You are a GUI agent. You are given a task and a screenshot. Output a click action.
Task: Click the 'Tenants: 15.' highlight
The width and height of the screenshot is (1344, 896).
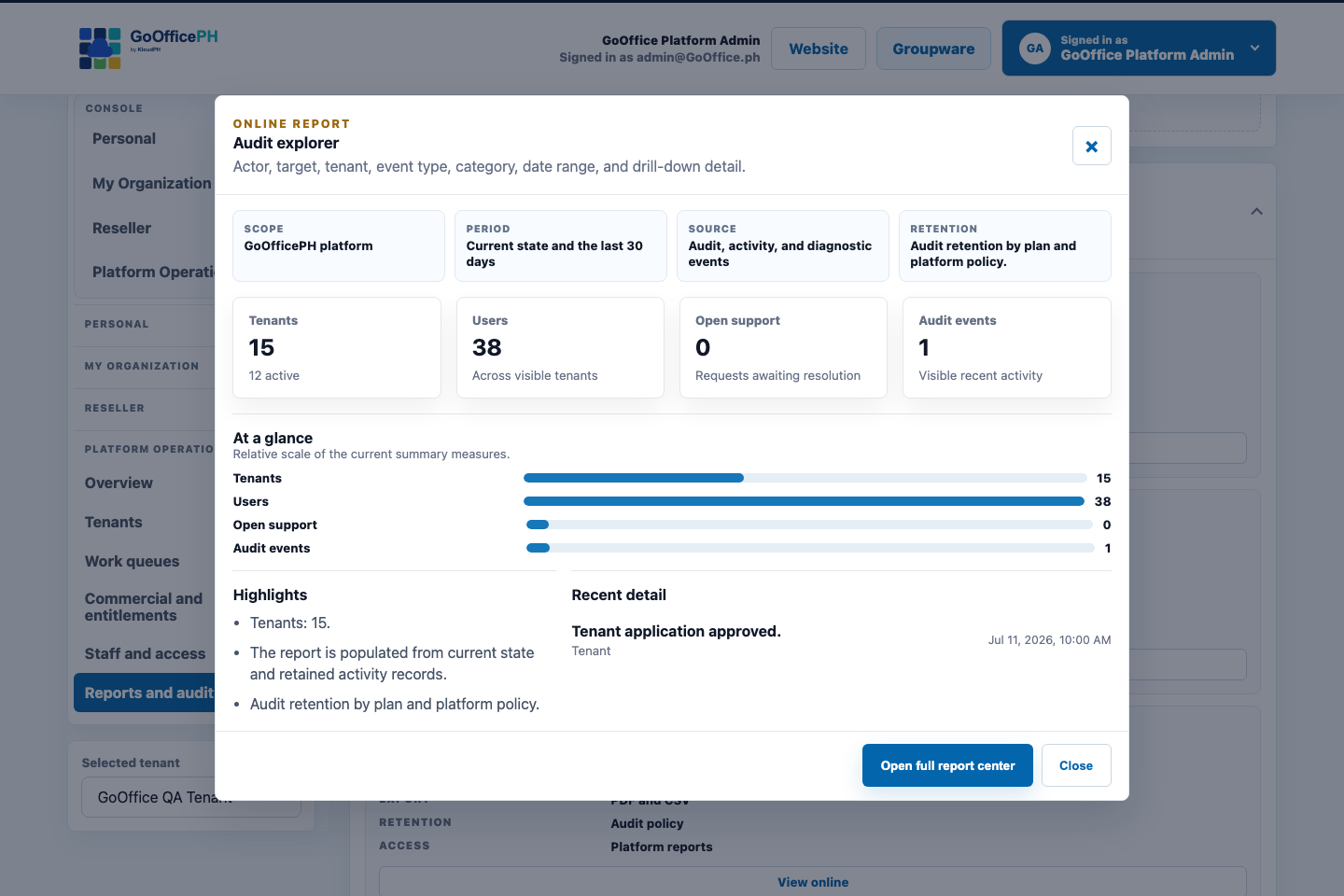(x=290, y=623)
